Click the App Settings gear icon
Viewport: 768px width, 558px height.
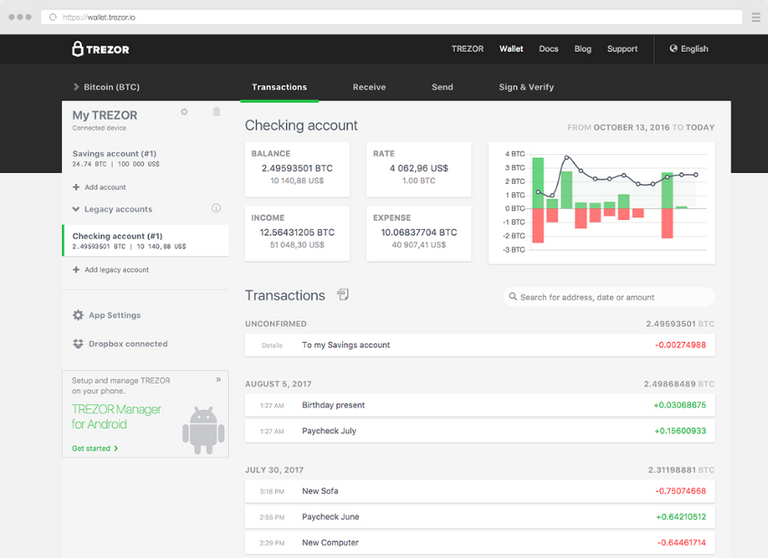(78, 315)
